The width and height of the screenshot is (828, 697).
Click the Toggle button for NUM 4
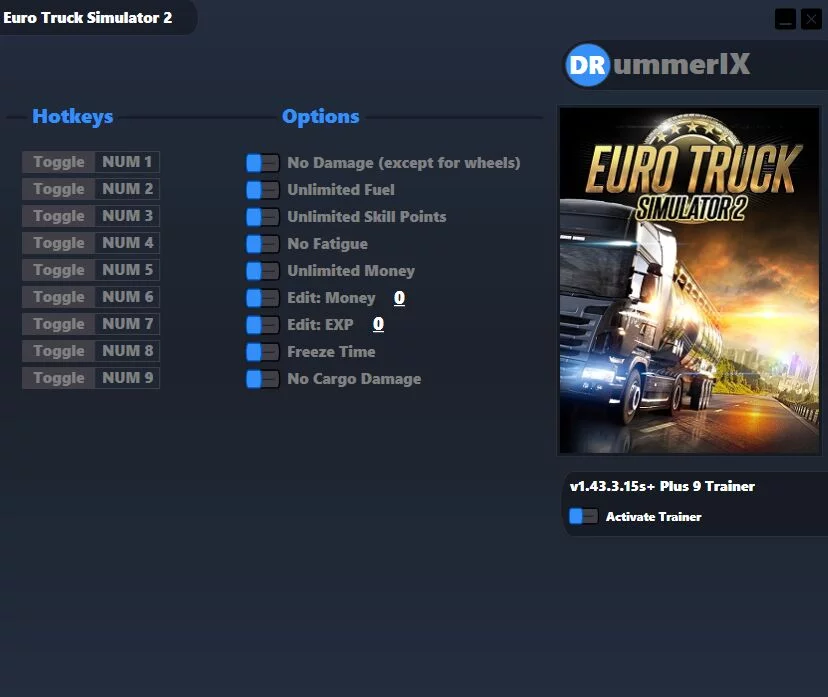[x=59, y=243]
